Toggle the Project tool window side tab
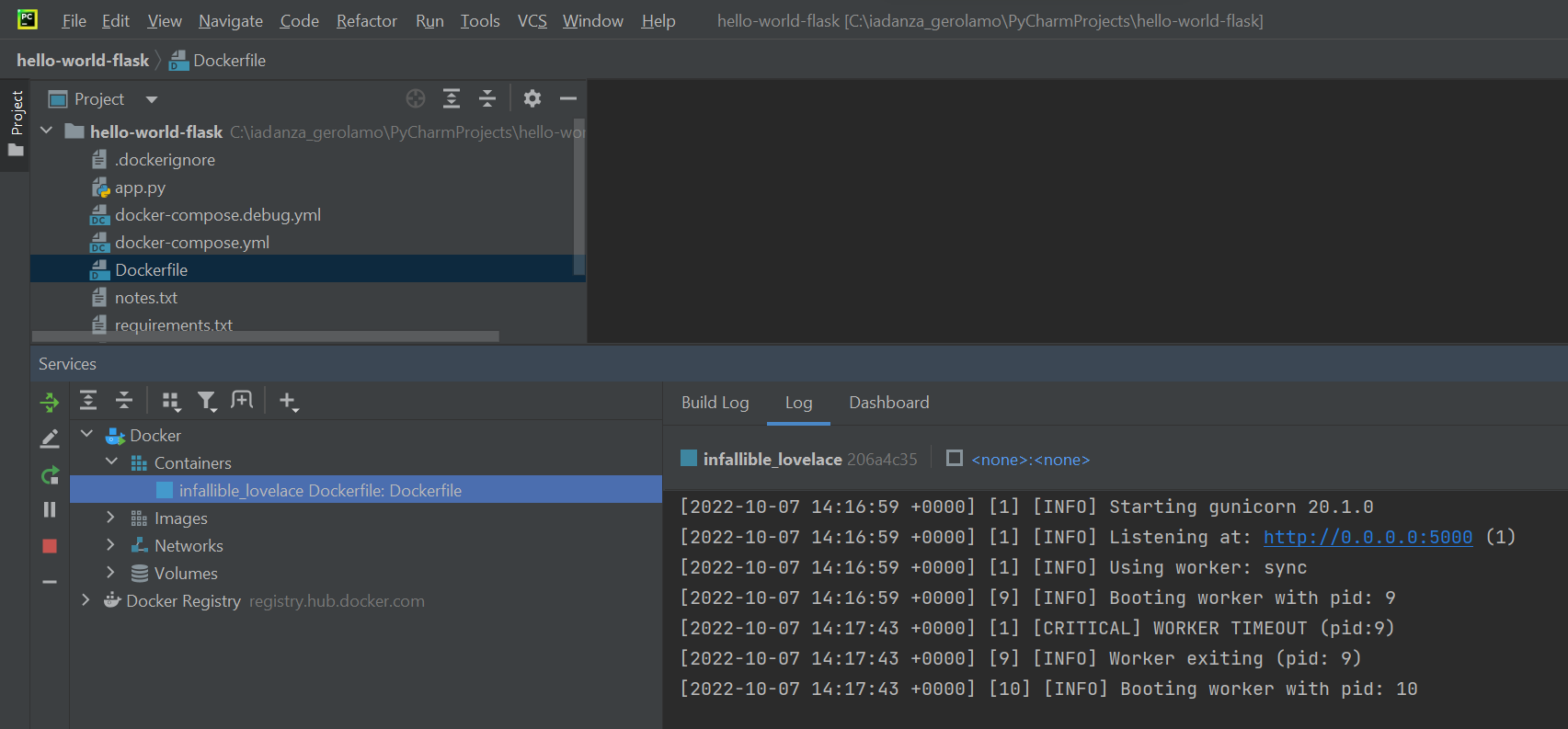Image resolution: width=1568 pixels, height=729 pixels. (x=17, y=123)
